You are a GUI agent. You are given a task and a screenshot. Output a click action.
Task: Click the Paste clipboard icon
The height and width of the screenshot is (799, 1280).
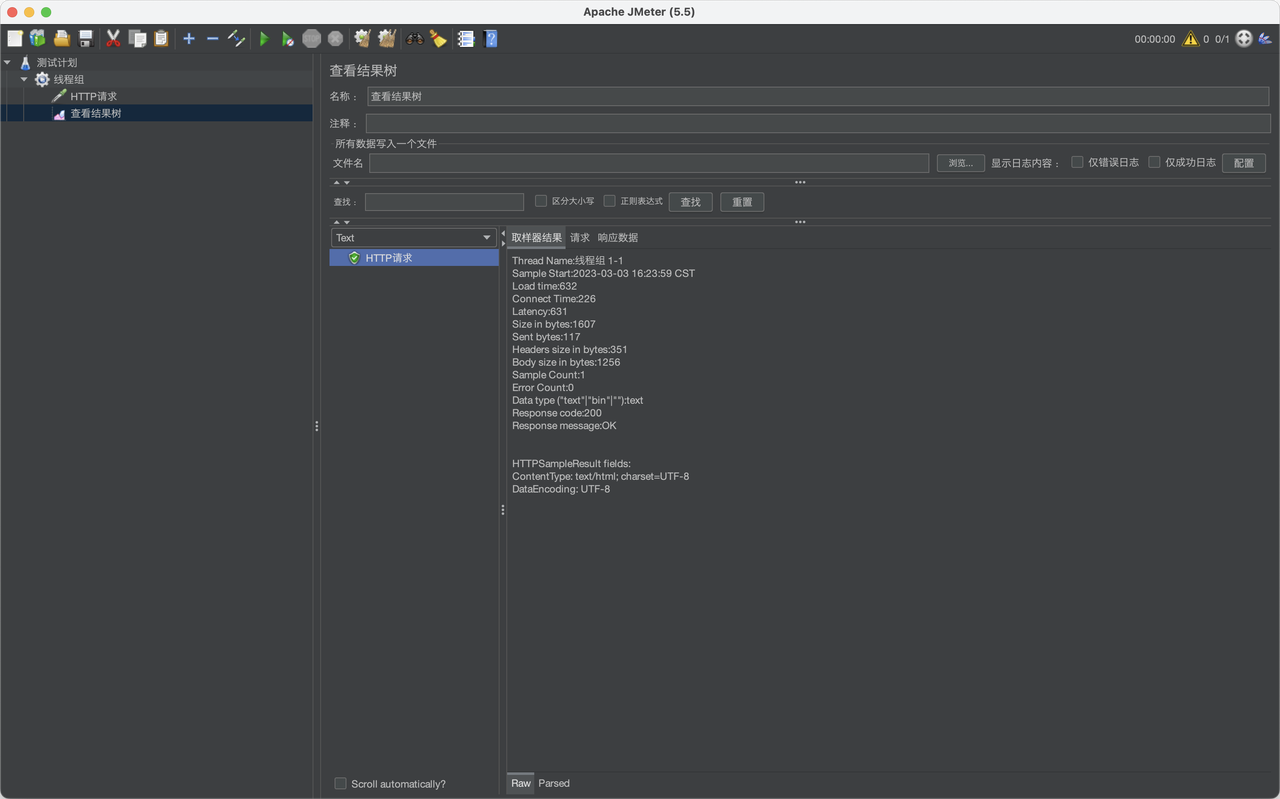161,39
